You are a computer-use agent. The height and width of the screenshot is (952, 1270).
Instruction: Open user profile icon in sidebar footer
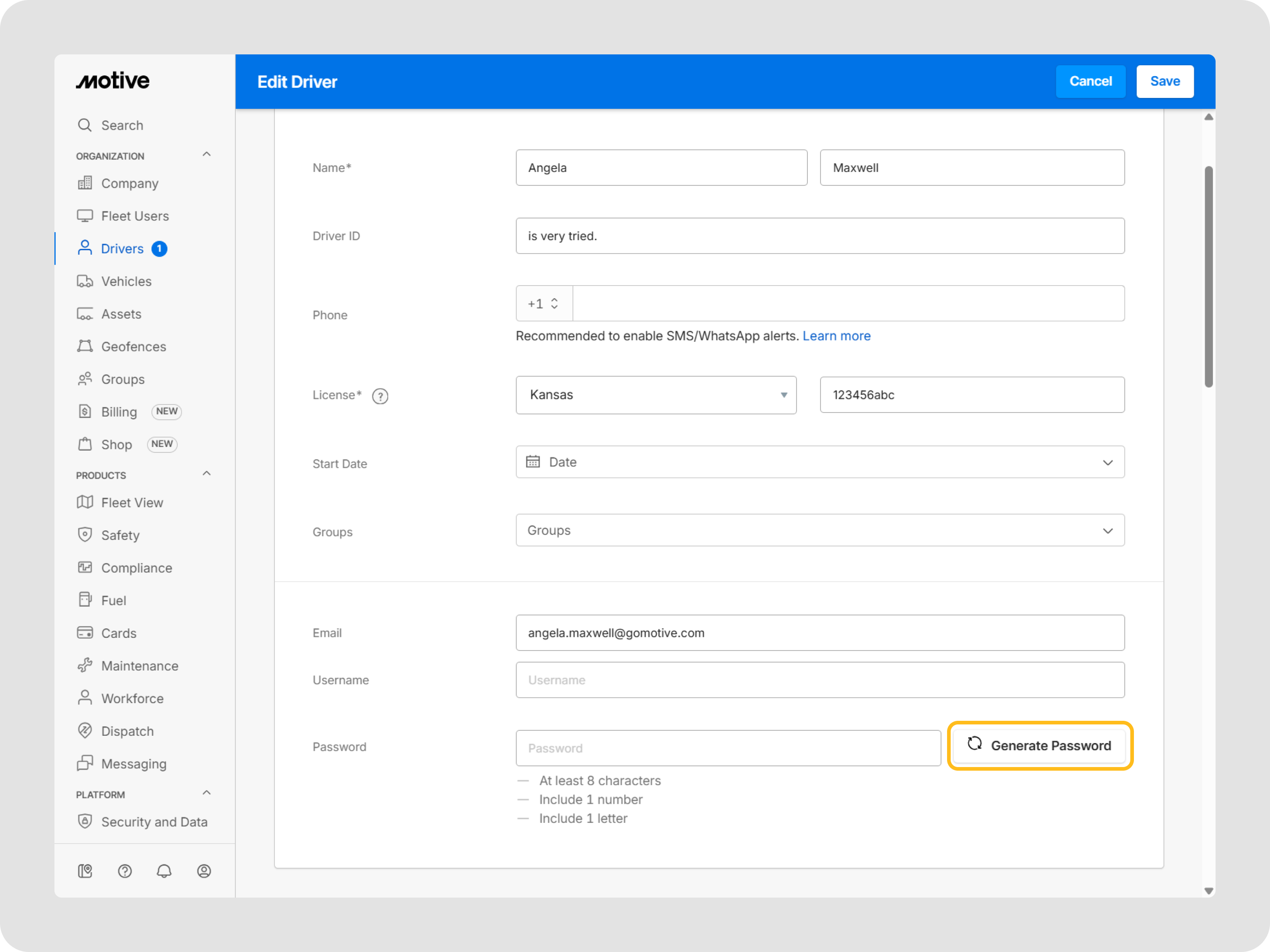(x=204, y=871)
